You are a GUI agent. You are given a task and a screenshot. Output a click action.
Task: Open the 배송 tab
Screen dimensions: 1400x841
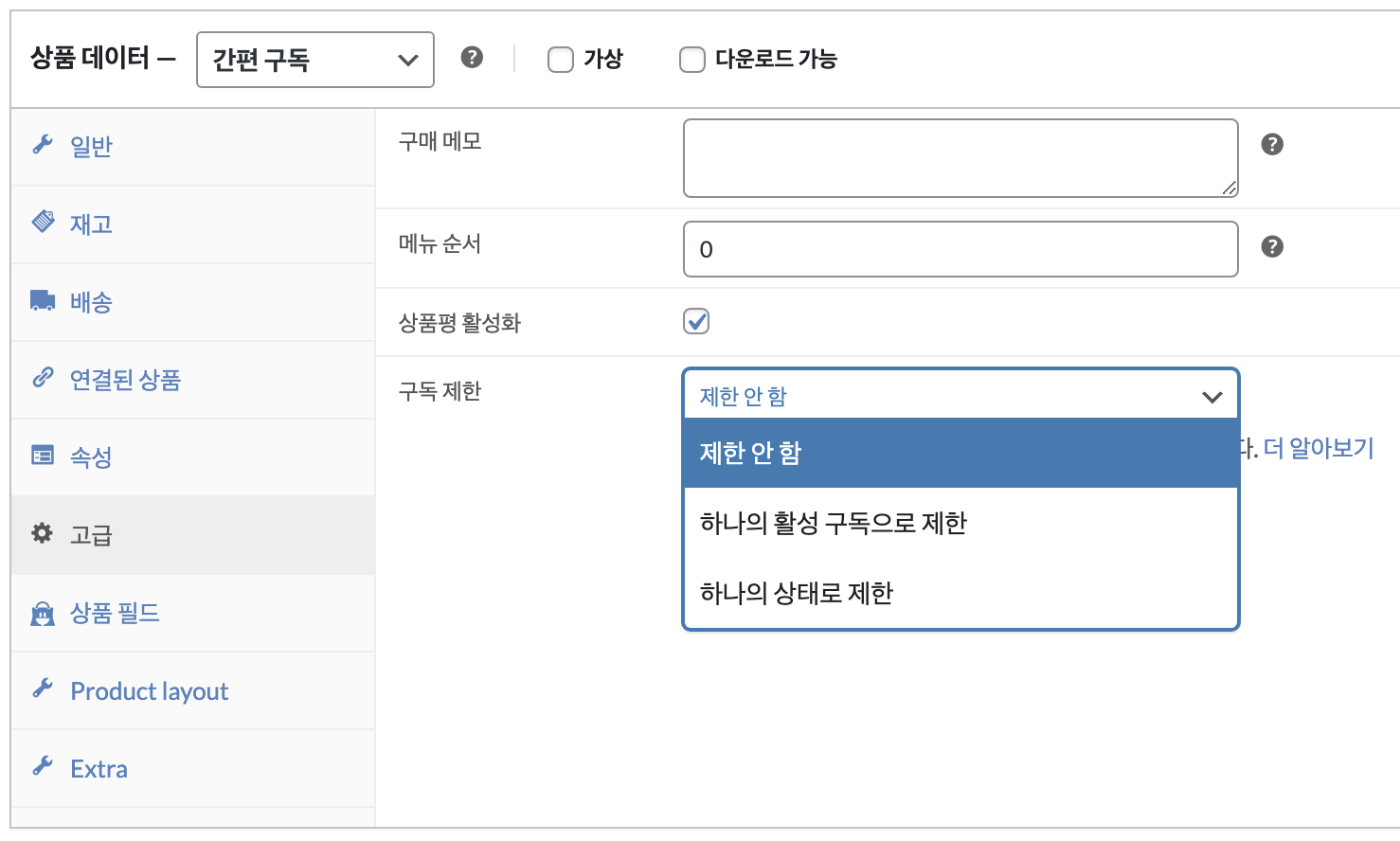point(193,302)
